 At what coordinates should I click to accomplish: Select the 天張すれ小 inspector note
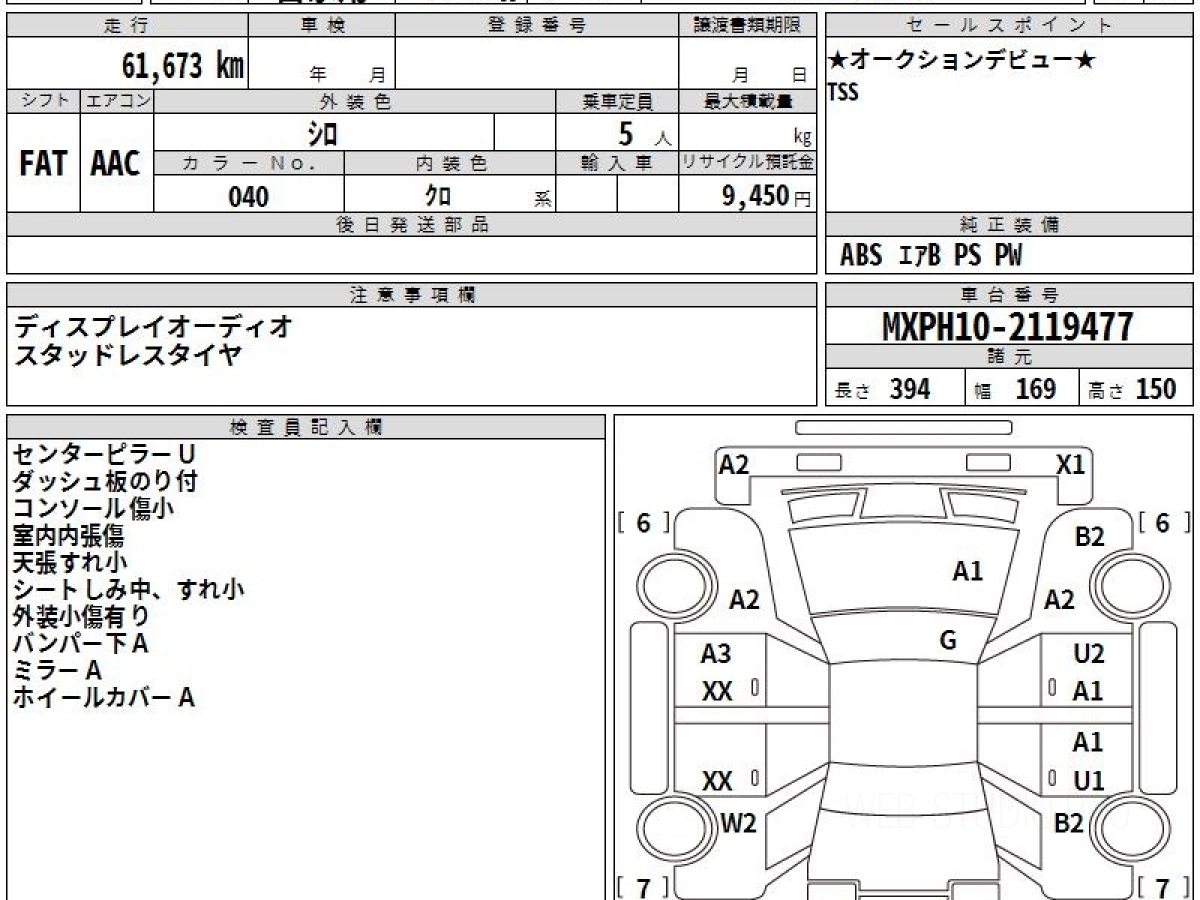70,562
